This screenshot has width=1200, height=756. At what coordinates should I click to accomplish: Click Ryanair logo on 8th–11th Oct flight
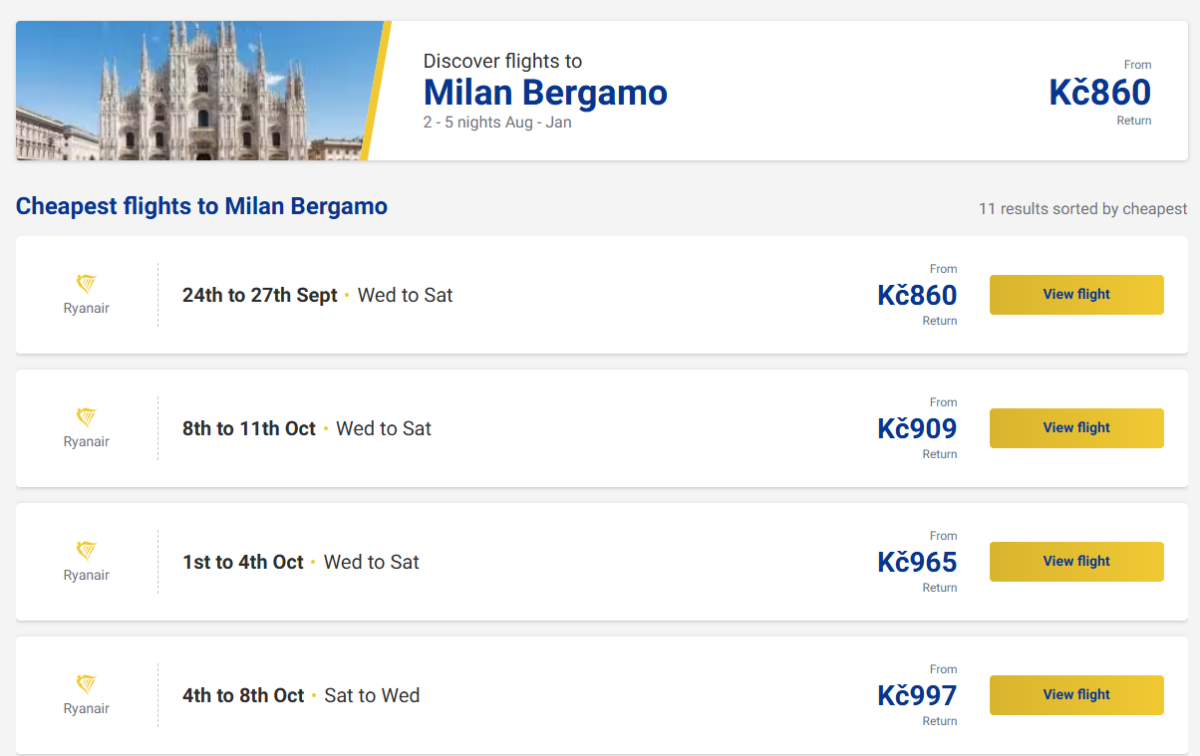point(86,418)
